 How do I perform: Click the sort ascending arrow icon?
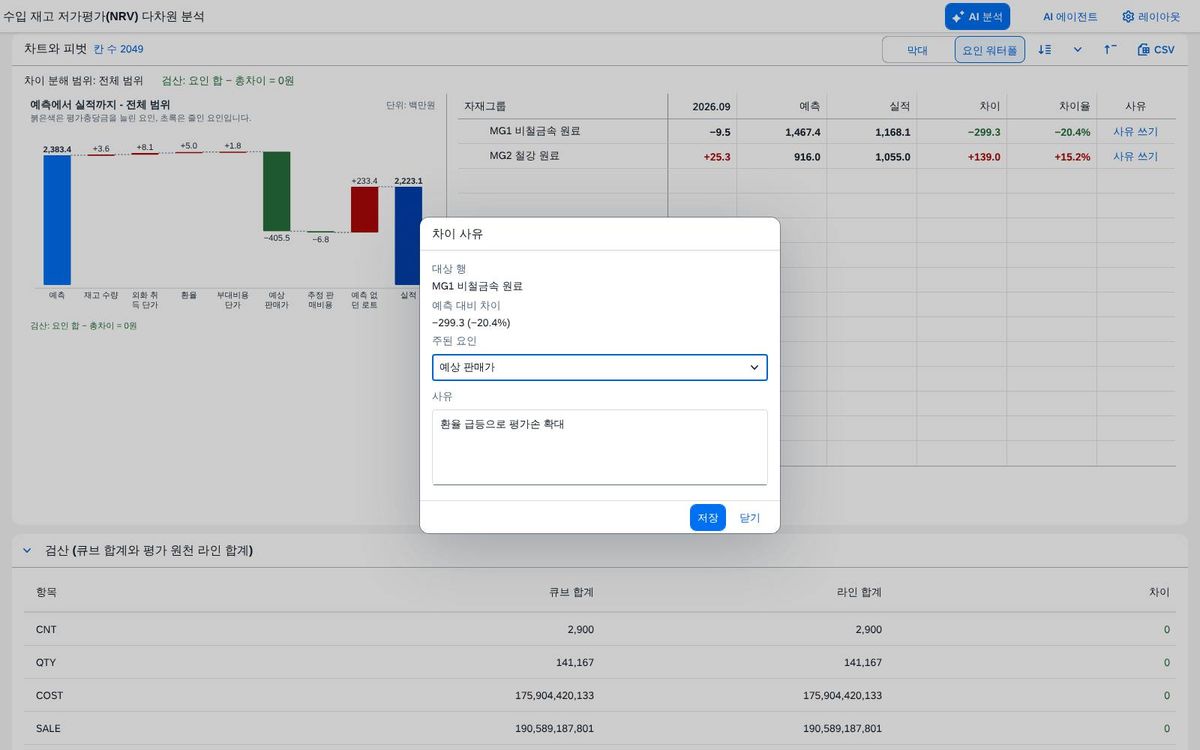point(1110,49)
